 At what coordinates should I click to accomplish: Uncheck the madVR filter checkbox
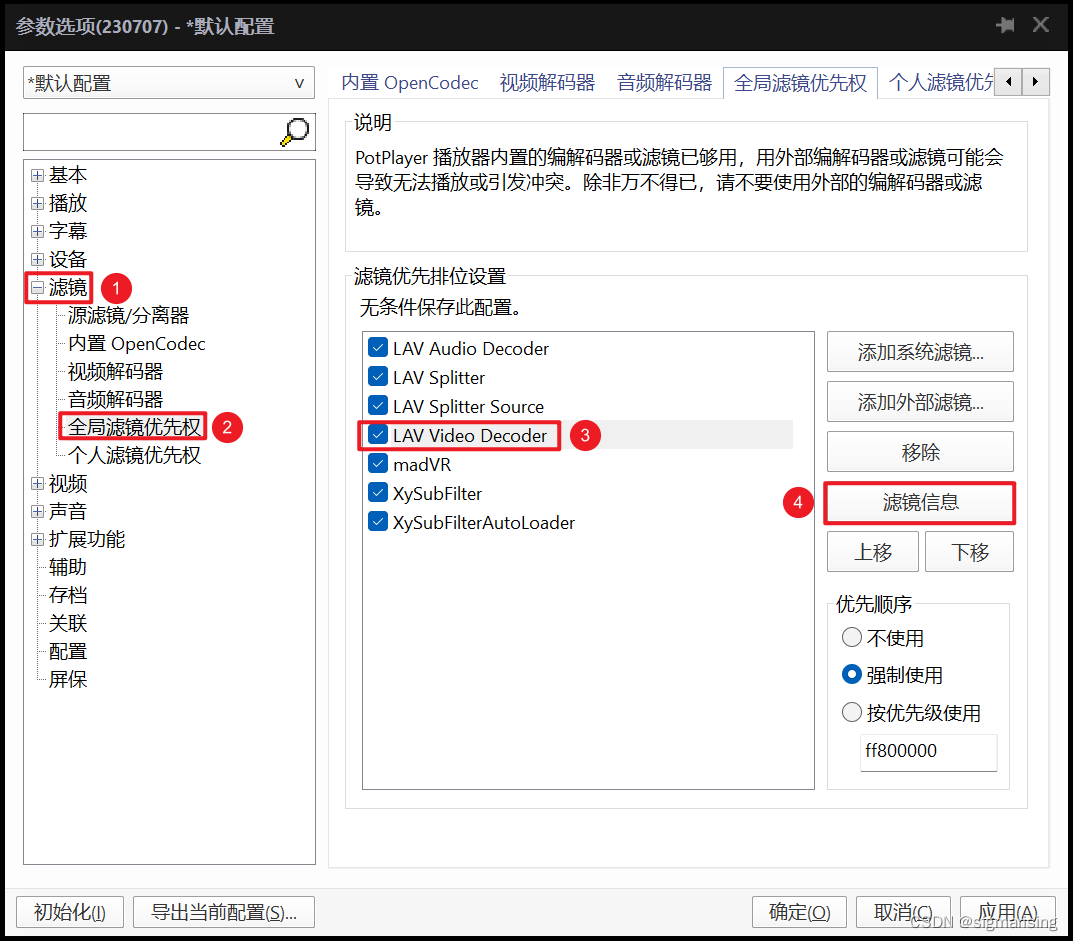378,463
